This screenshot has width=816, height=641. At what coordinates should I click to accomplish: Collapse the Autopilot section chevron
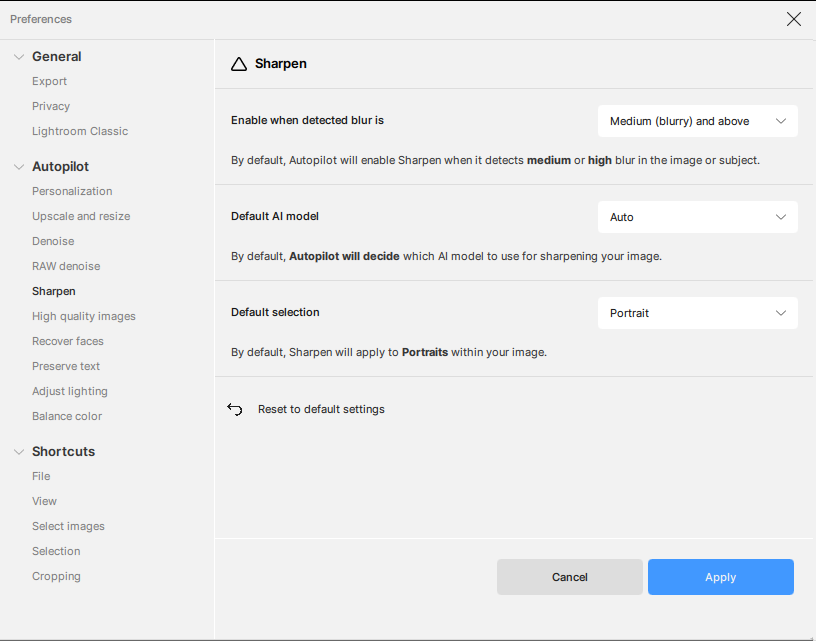pos(18,167)
